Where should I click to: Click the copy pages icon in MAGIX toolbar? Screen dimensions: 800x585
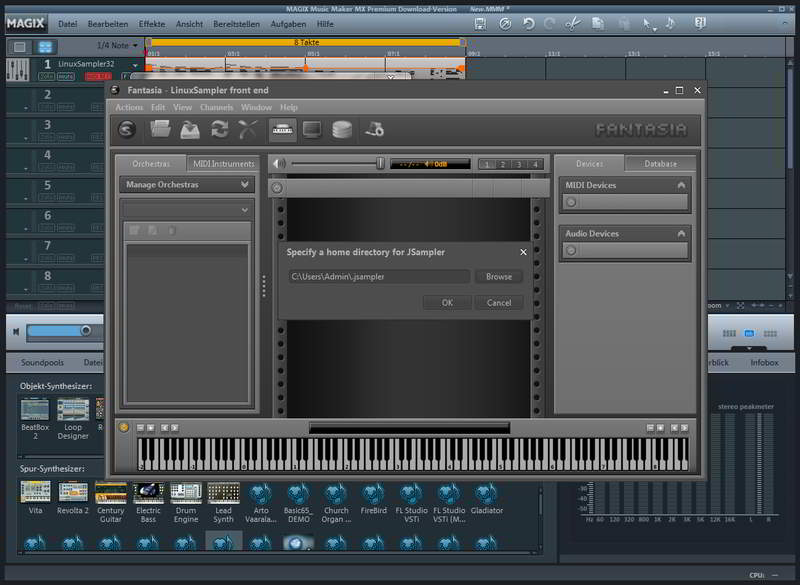[598, 23]
